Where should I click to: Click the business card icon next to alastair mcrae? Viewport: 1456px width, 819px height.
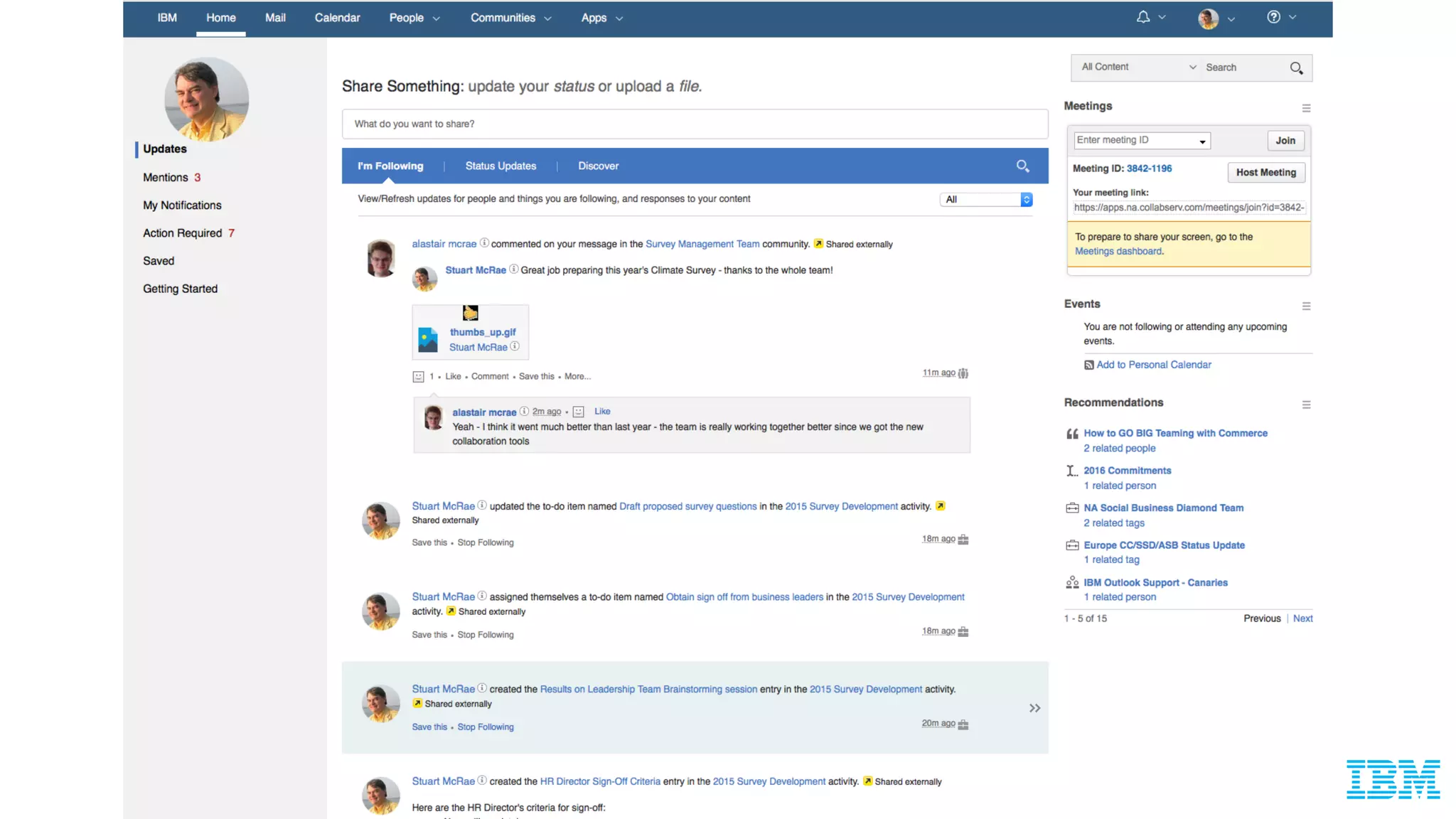click(x=484, y=243)
